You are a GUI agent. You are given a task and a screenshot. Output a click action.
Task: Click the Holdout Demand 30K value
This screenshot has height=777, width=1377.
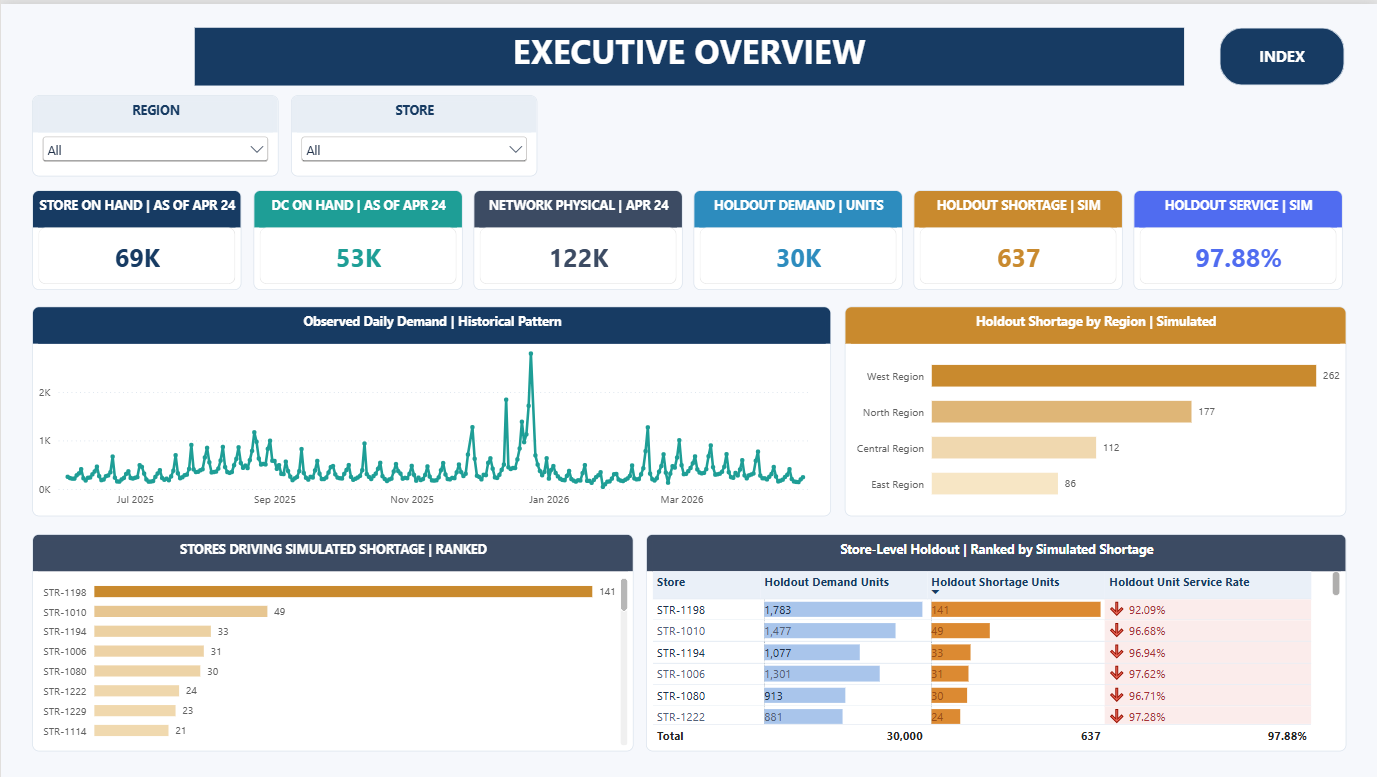tap(798, 258)
